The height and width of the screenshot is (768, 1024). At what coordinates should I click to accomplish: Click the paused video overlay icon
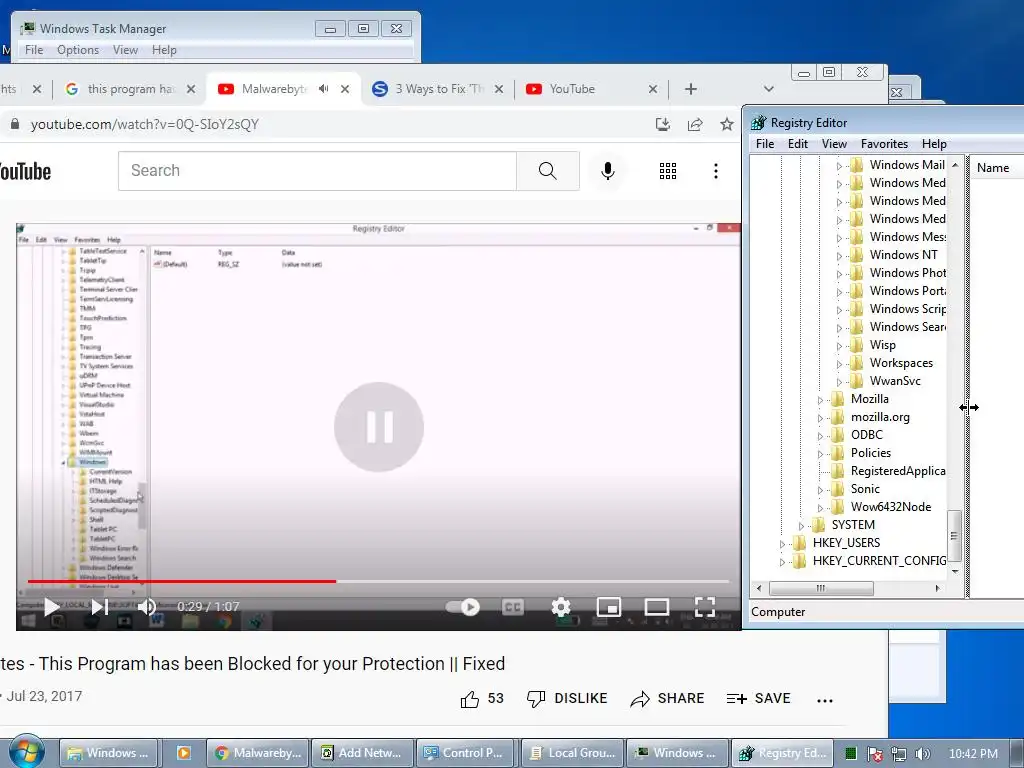pos(379,427)
